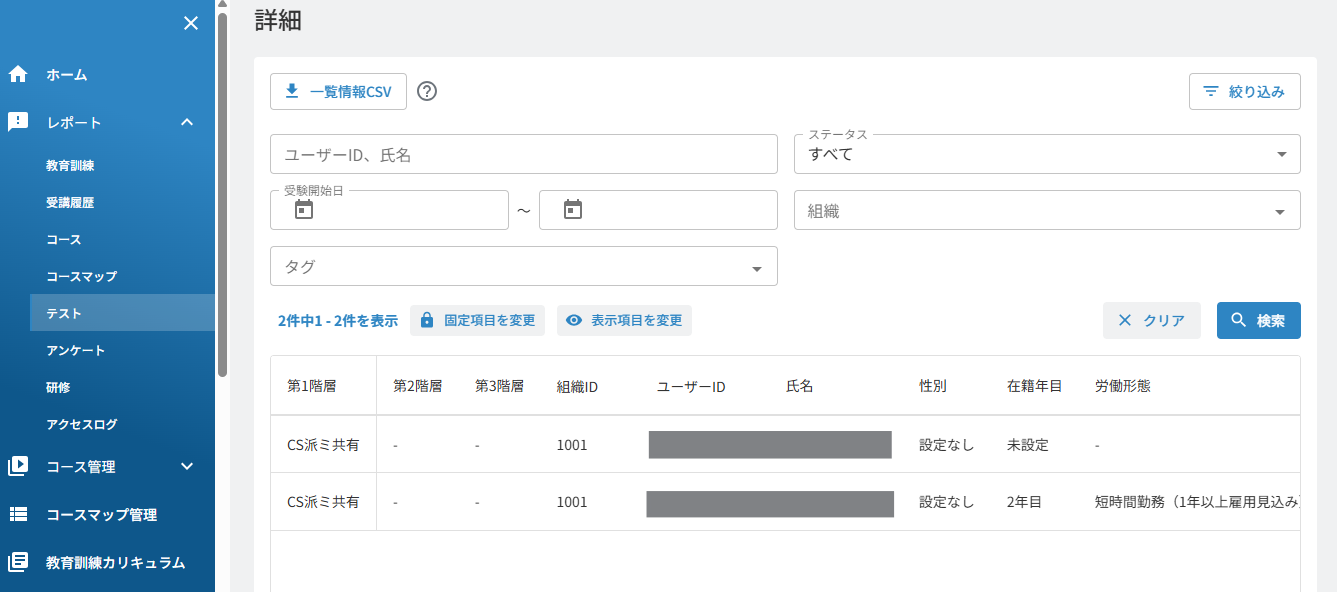The height and width of the screenshot is (592, 1337).
Task: Click the 氏名 column header
Action: coord(800,386)
